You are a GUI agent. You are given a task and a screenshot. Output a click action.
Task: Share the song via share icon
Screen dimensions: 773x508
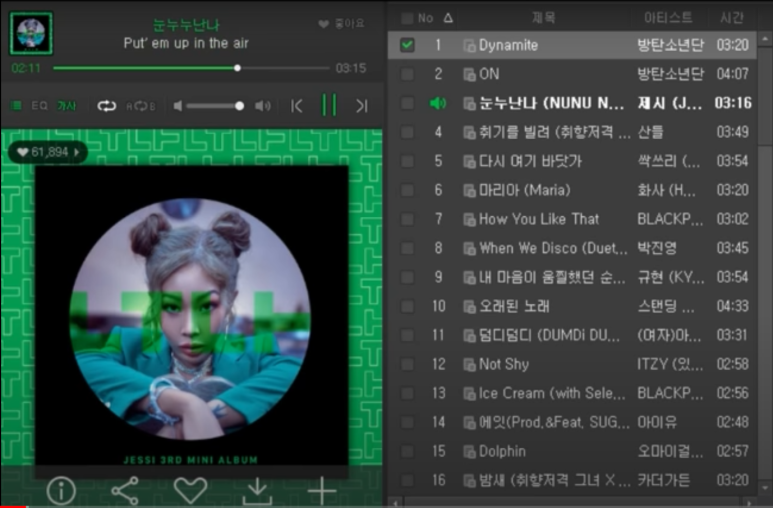point(125,491)
